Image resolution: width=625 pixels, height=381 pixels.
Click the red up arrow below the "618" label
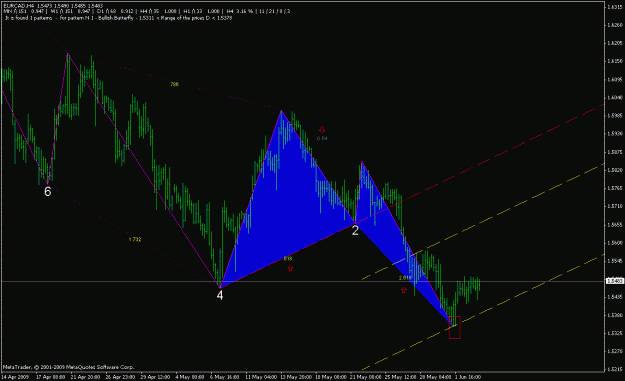coord(290,269)
